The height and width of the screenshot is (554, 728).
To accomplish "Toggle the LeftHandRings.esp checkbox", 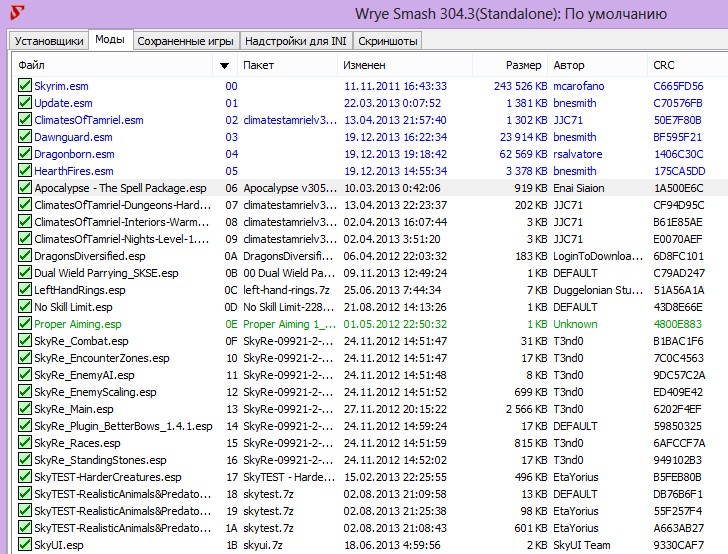I will point(25,289).
